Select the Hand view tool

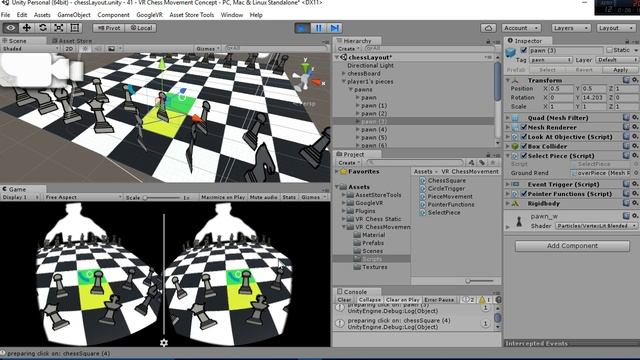point(11,28)
